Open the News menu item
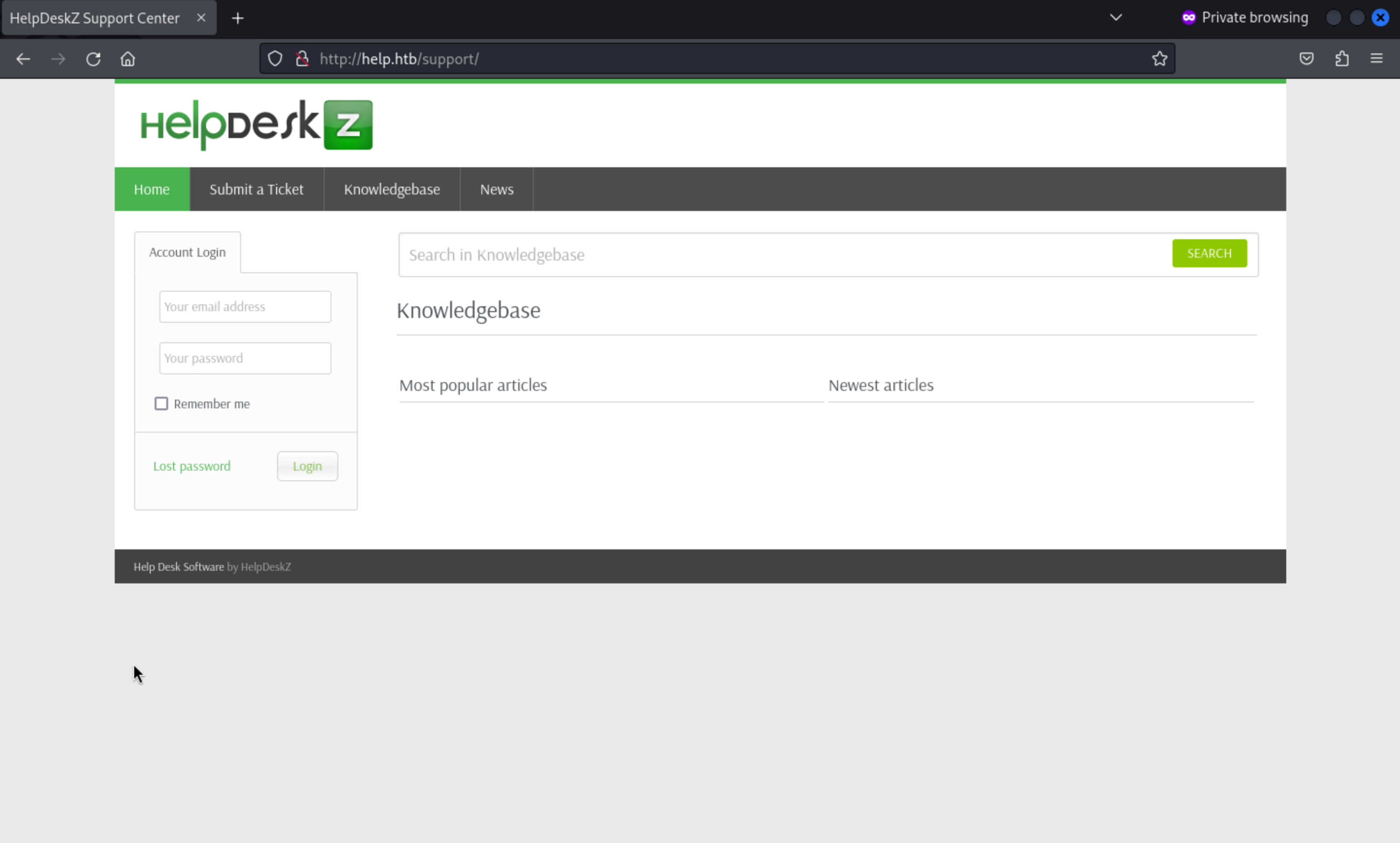Screen dimensions: 1400x843 point(496,189)
